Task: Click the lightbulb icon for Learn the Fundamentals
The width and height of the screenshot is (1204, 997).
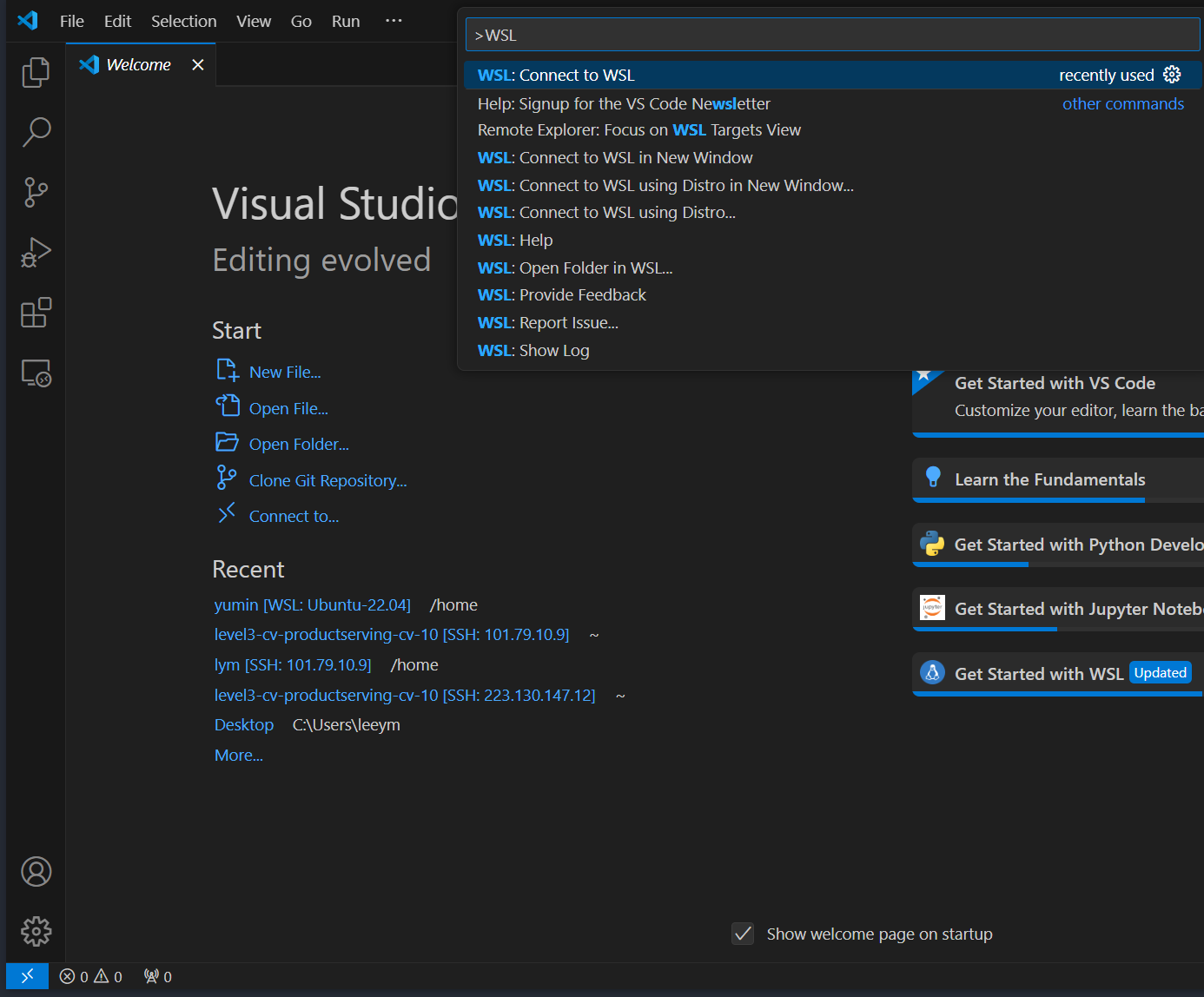Action: coord(933,477)
